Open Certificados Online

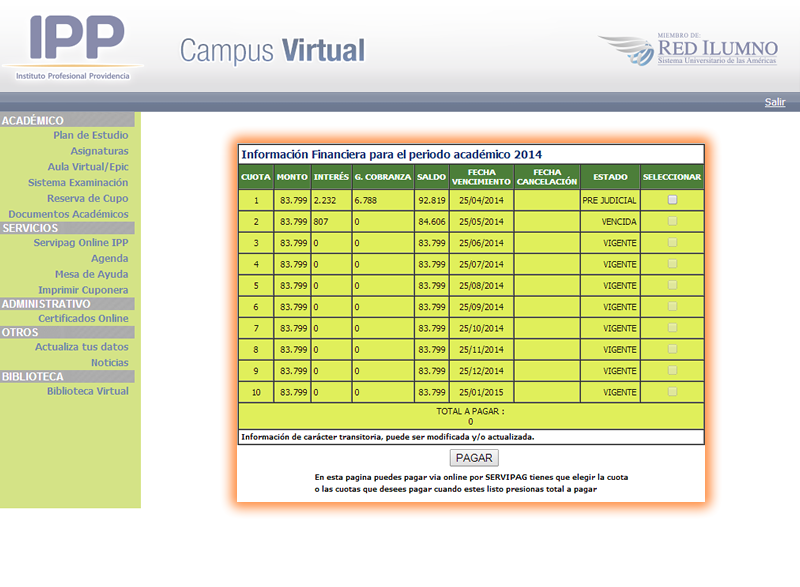click(x=83, y=318)
